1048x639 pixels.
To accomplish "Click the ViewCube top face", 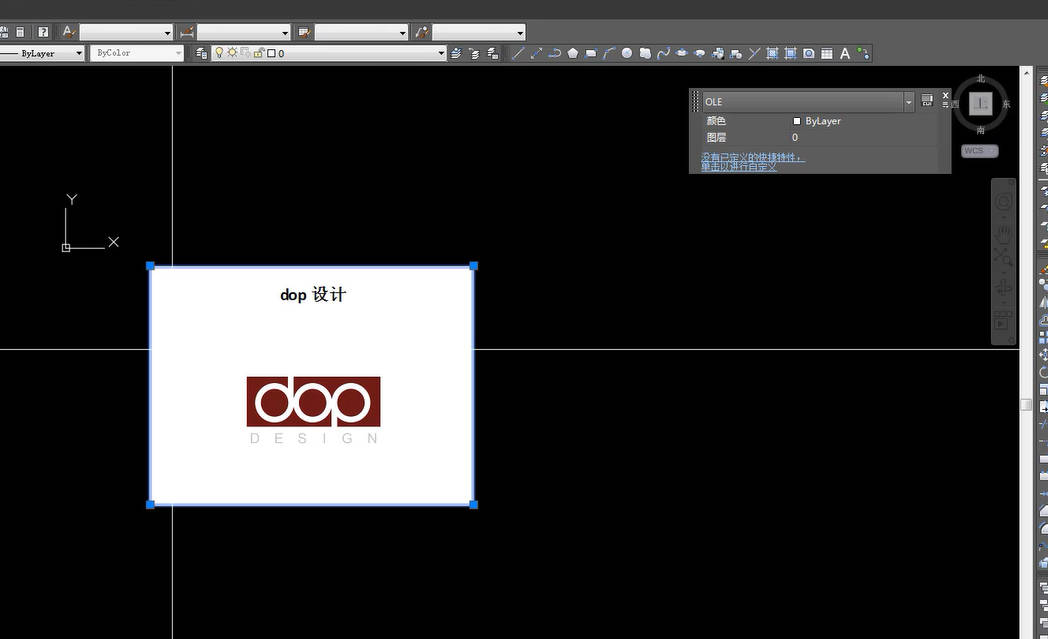I will pos(980,104).
